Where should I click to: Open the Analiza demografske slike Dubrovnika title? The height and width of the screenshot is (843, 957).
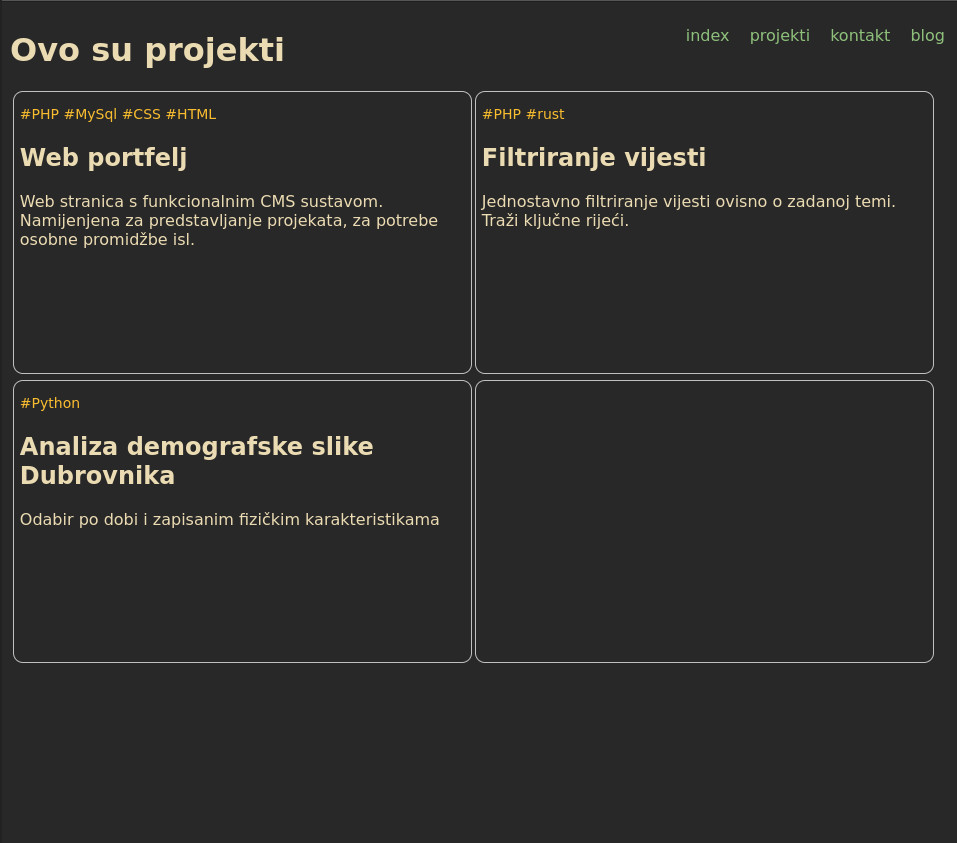coord(197,461)
